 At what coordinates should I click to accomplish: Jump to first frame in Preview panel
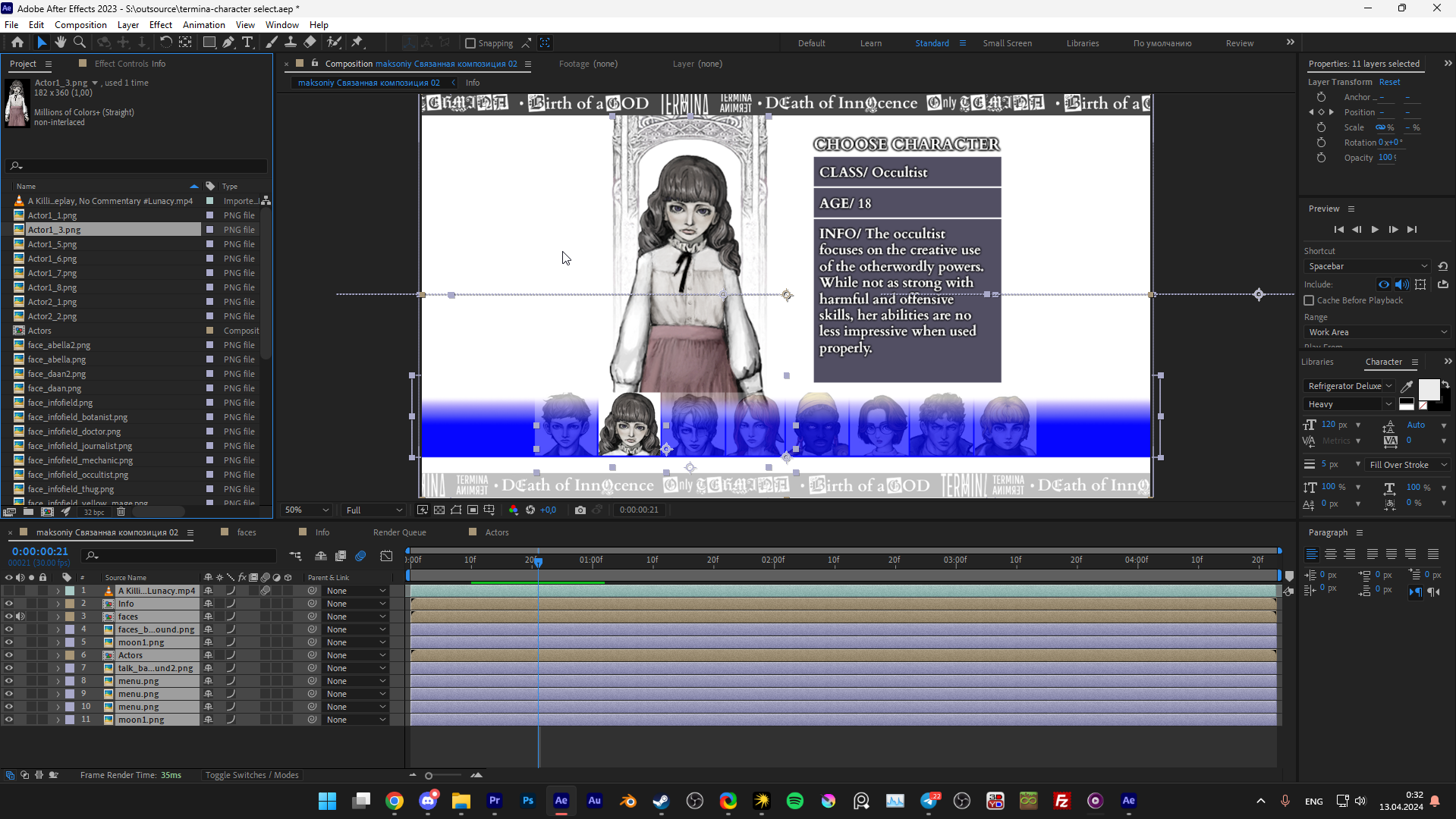(1338, 229)
